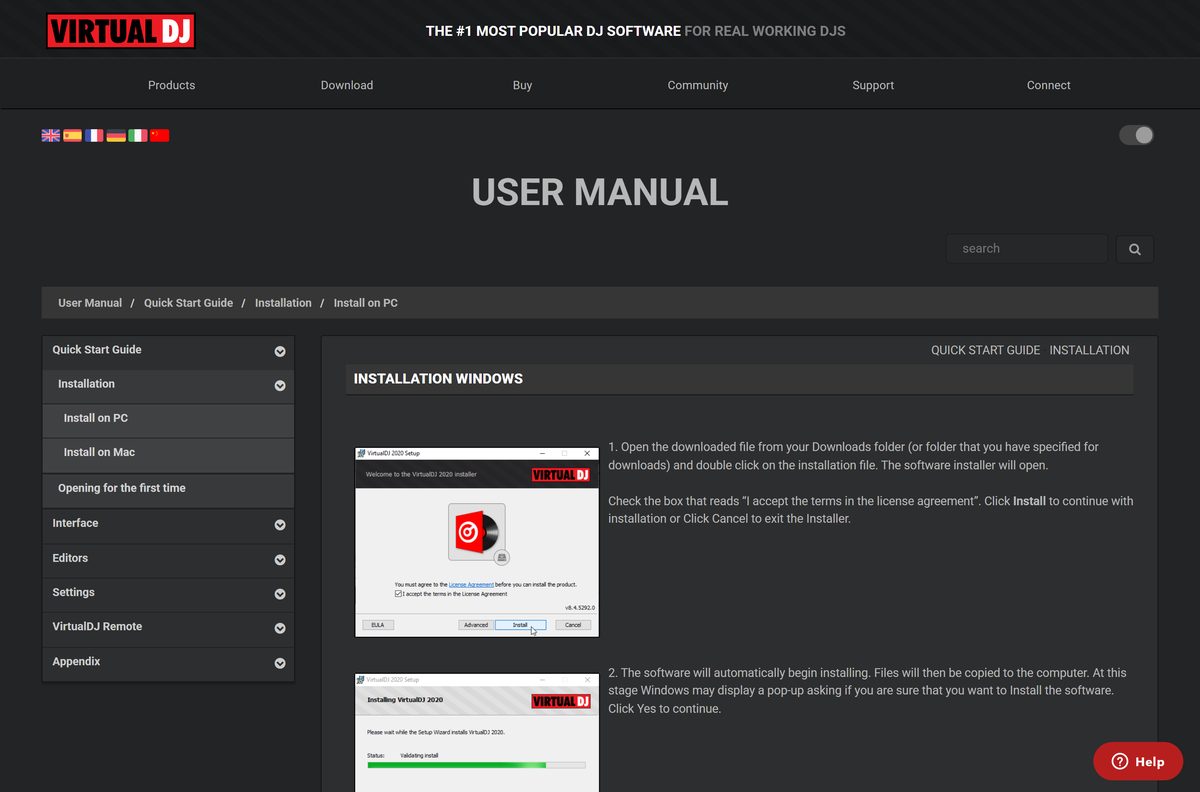Open Opening for the first time page

(168, 488)
